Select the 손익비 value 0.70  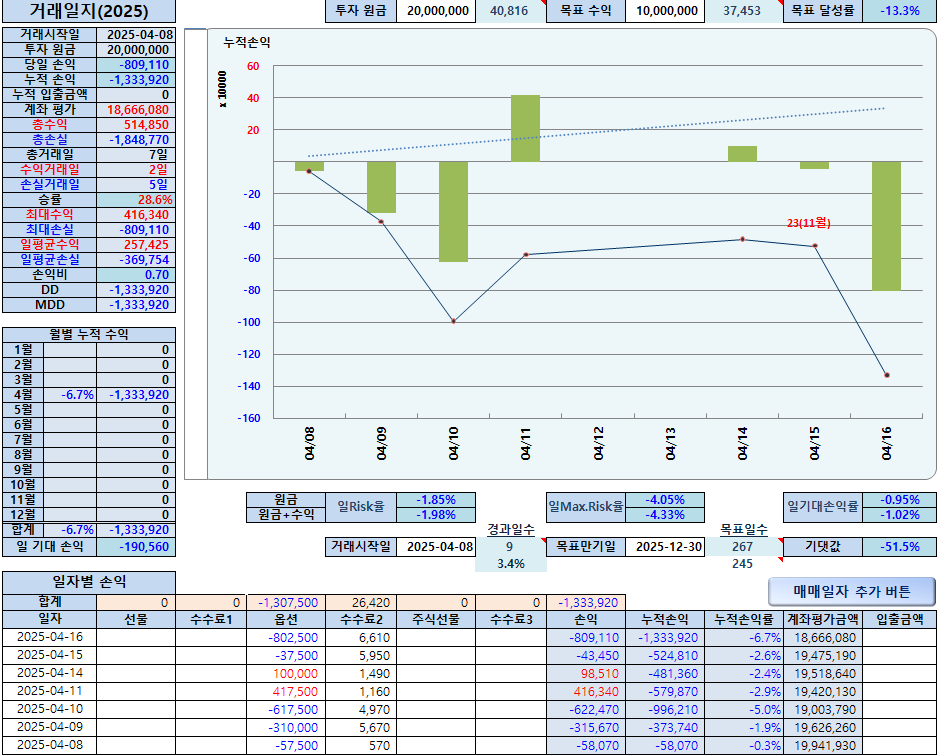136,275
